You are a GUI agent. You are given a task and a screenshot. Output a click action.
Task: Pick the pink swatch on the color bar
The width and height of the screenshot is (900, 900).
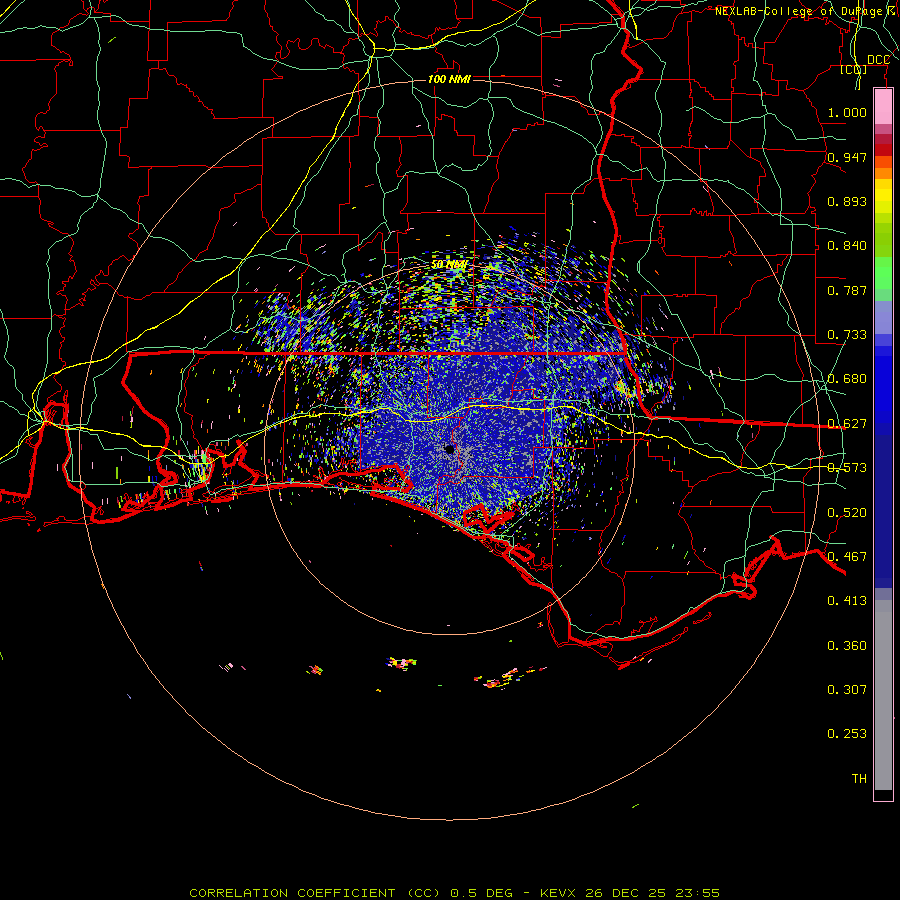[883, 107]
